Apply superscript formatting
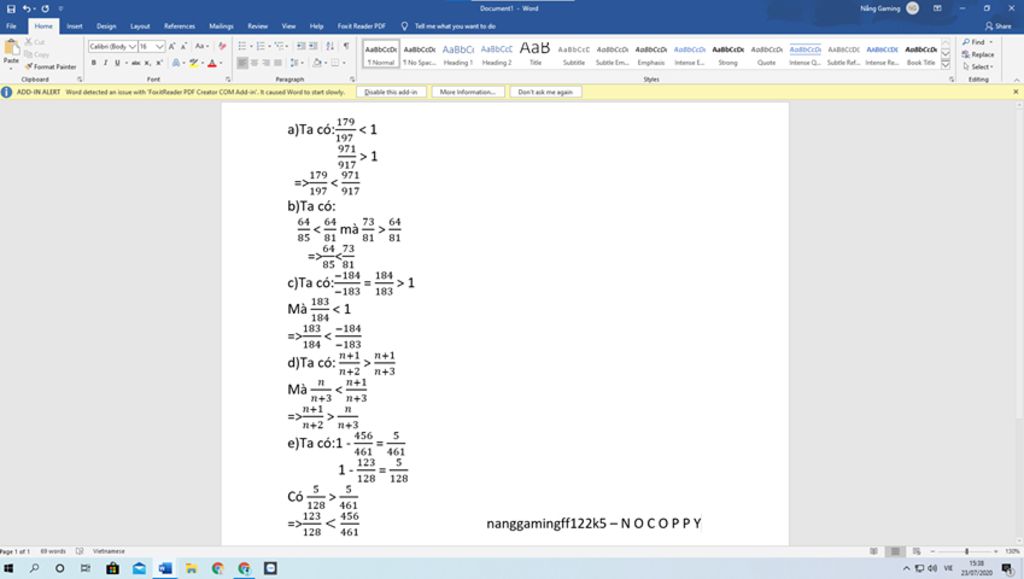The width and height of the screenshot is (1024, 579). click(159, 63)
